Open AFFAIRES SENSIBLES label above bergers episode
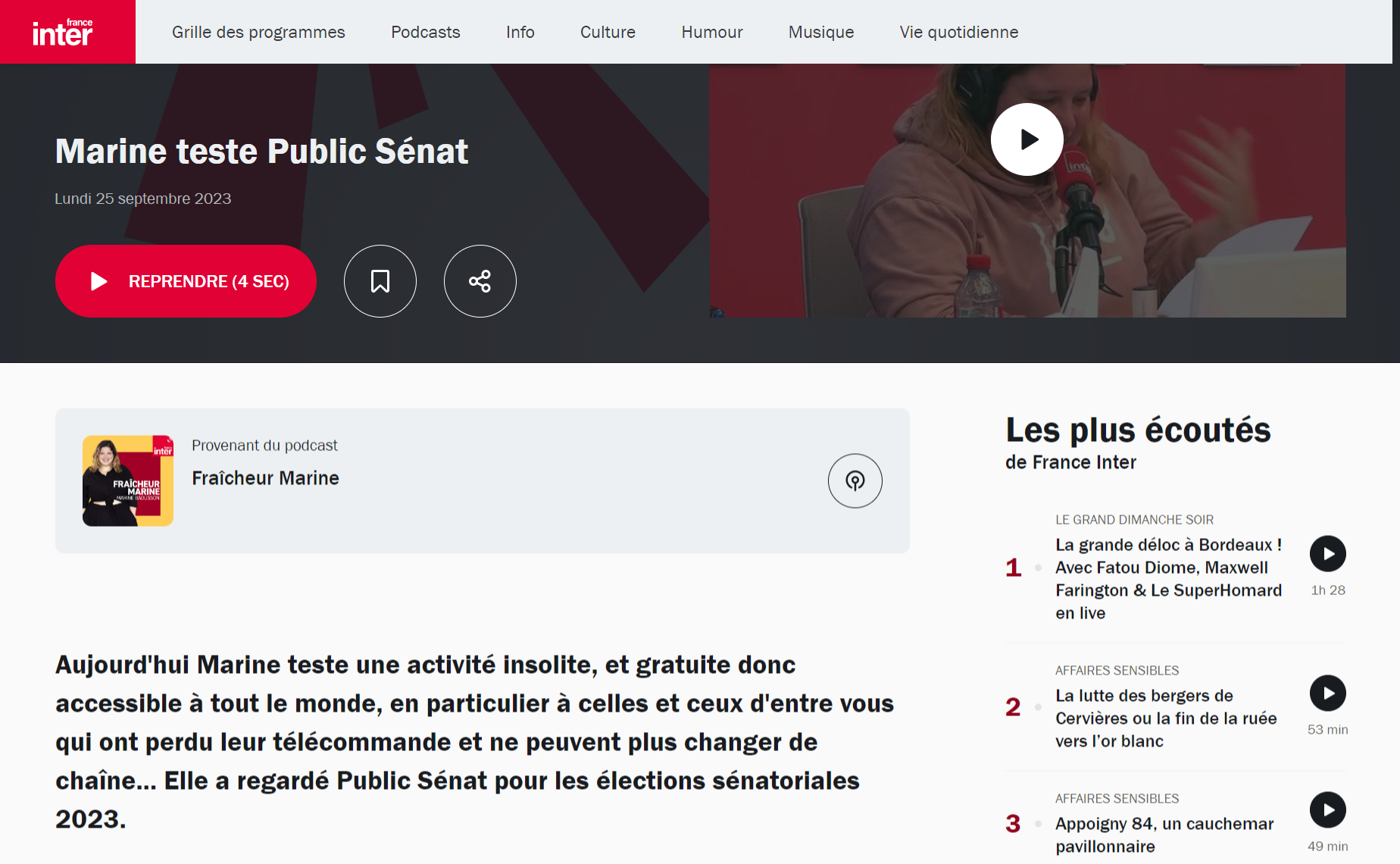1400x864 pixels. pos(1117,671)
